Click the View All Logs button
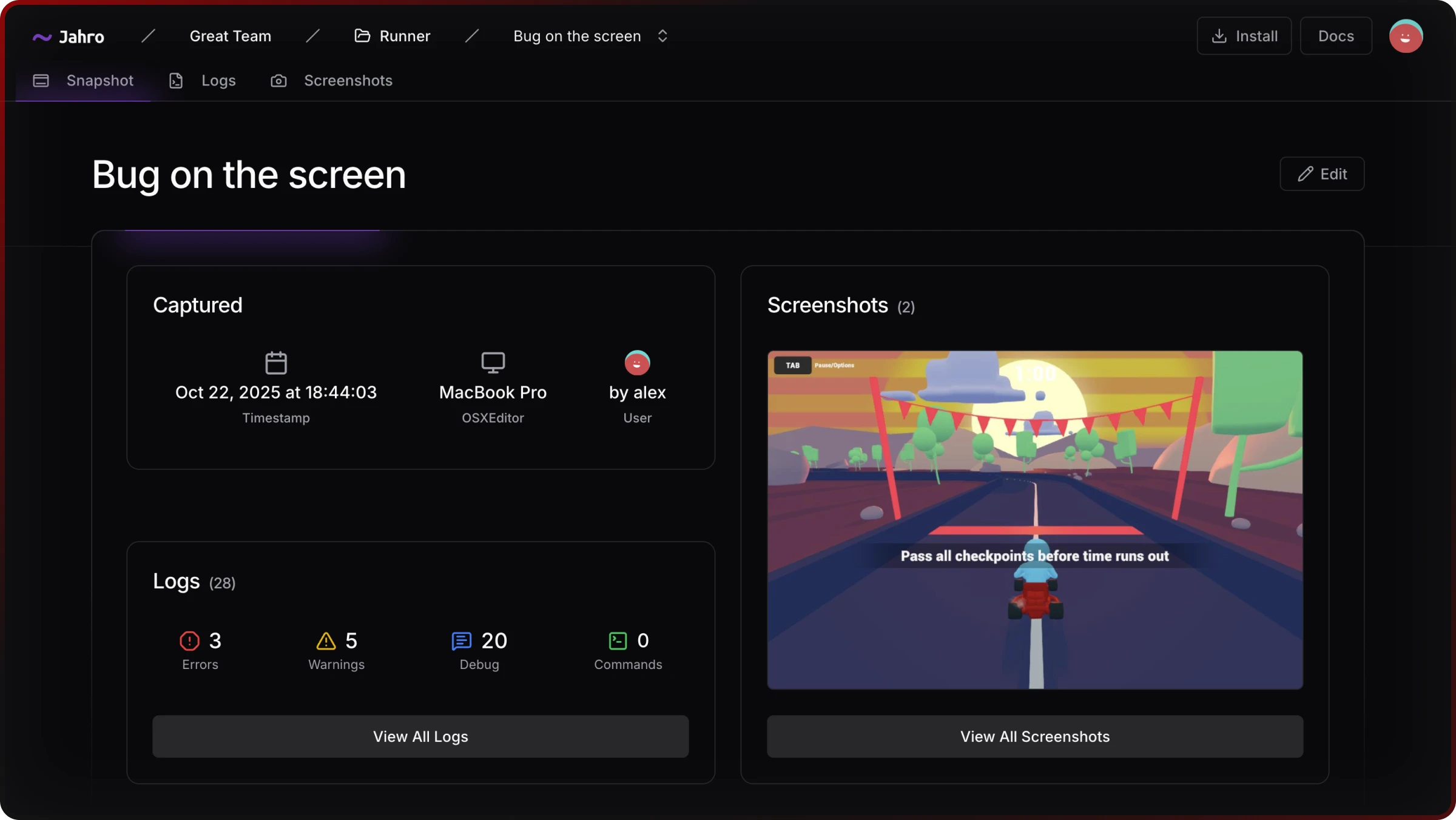The height and width of the screenshot is (820, 1456). [420, 736]
